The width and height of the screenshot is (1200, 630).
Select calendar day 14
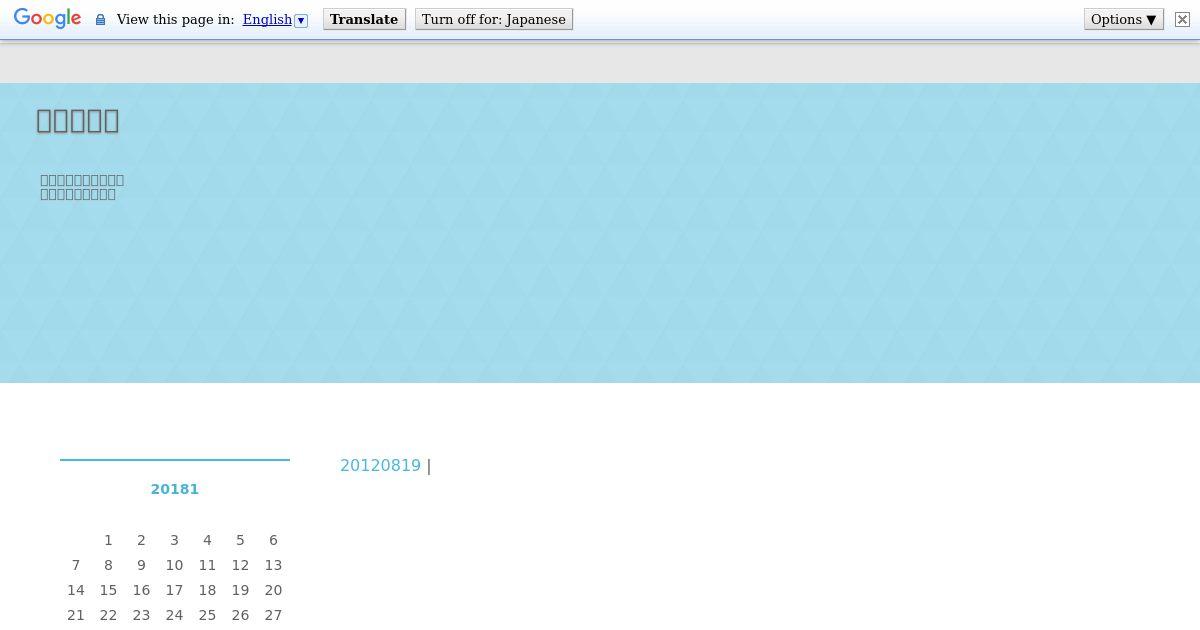tap(75, 590)
